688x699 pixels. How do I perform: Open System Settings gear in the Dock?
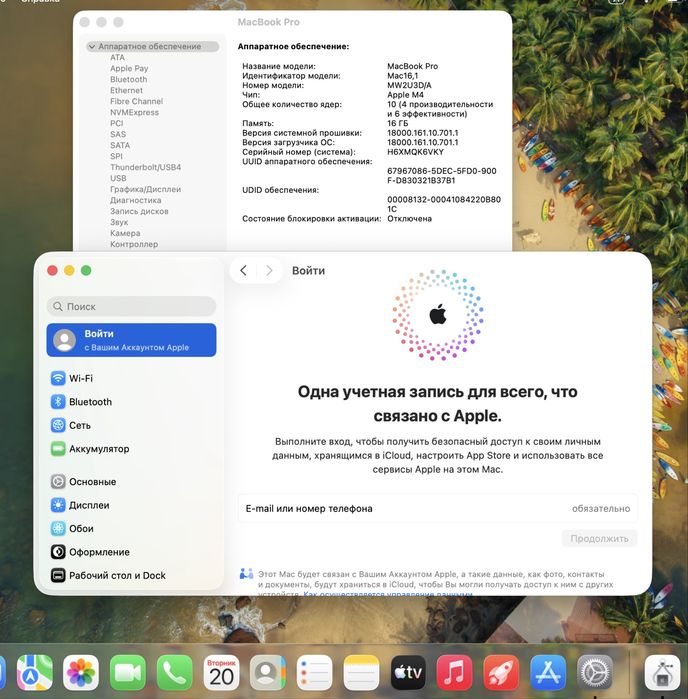595,673
